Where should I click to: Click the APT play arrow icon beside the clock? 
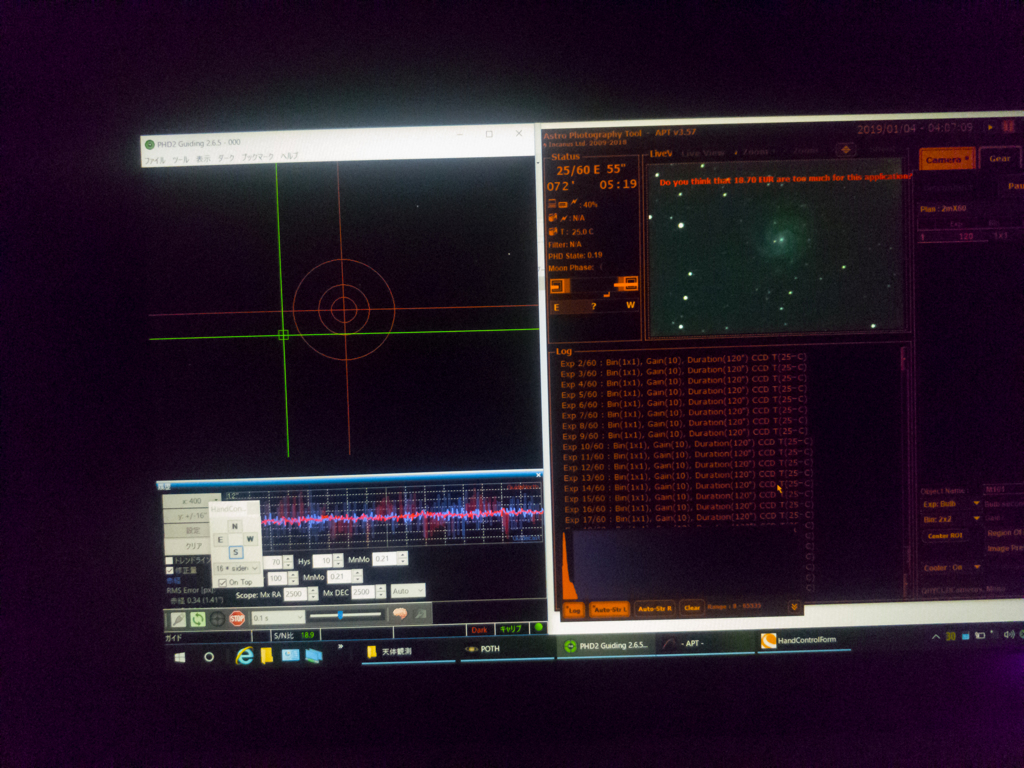[991, 127]
